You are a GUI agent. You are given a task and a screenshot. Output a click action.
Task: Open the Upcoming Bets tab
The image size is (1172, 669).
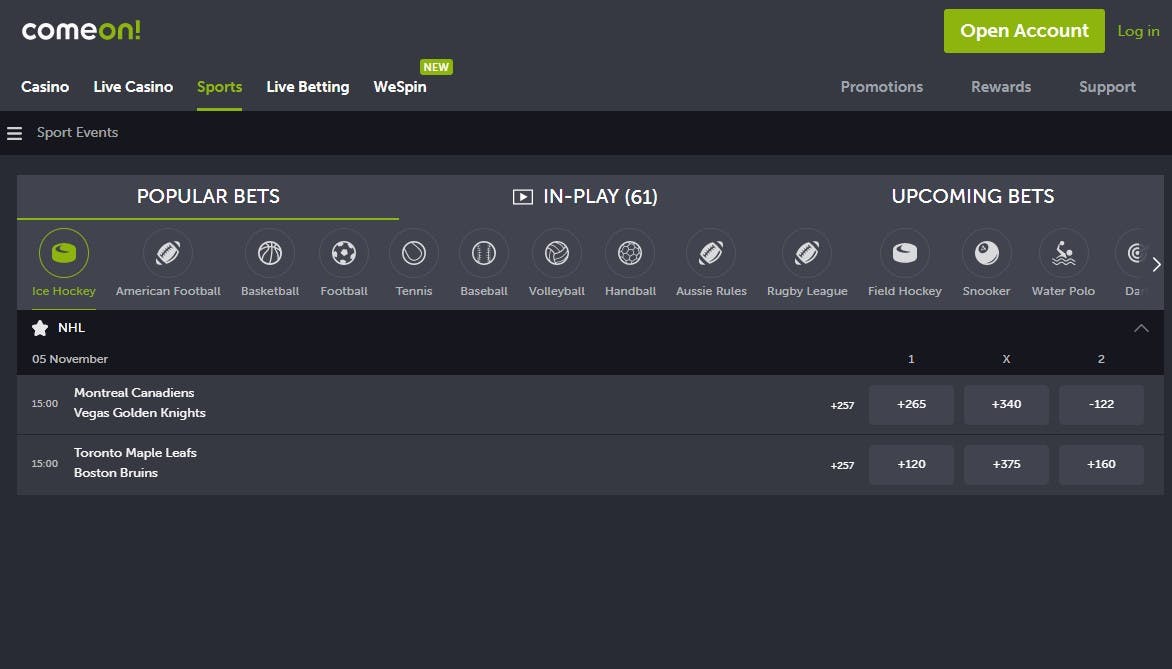tap(972, 197)
